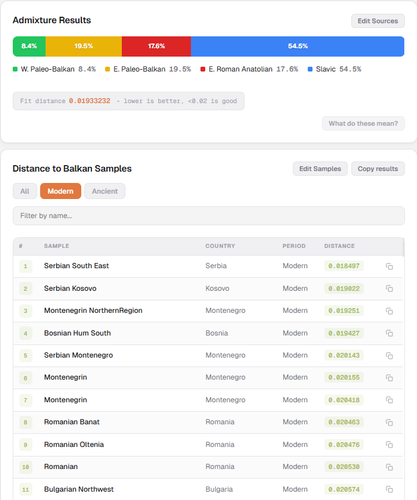Copy the Serbian Montenegro row
Screen dimensions: 417x500
(389, 356)
